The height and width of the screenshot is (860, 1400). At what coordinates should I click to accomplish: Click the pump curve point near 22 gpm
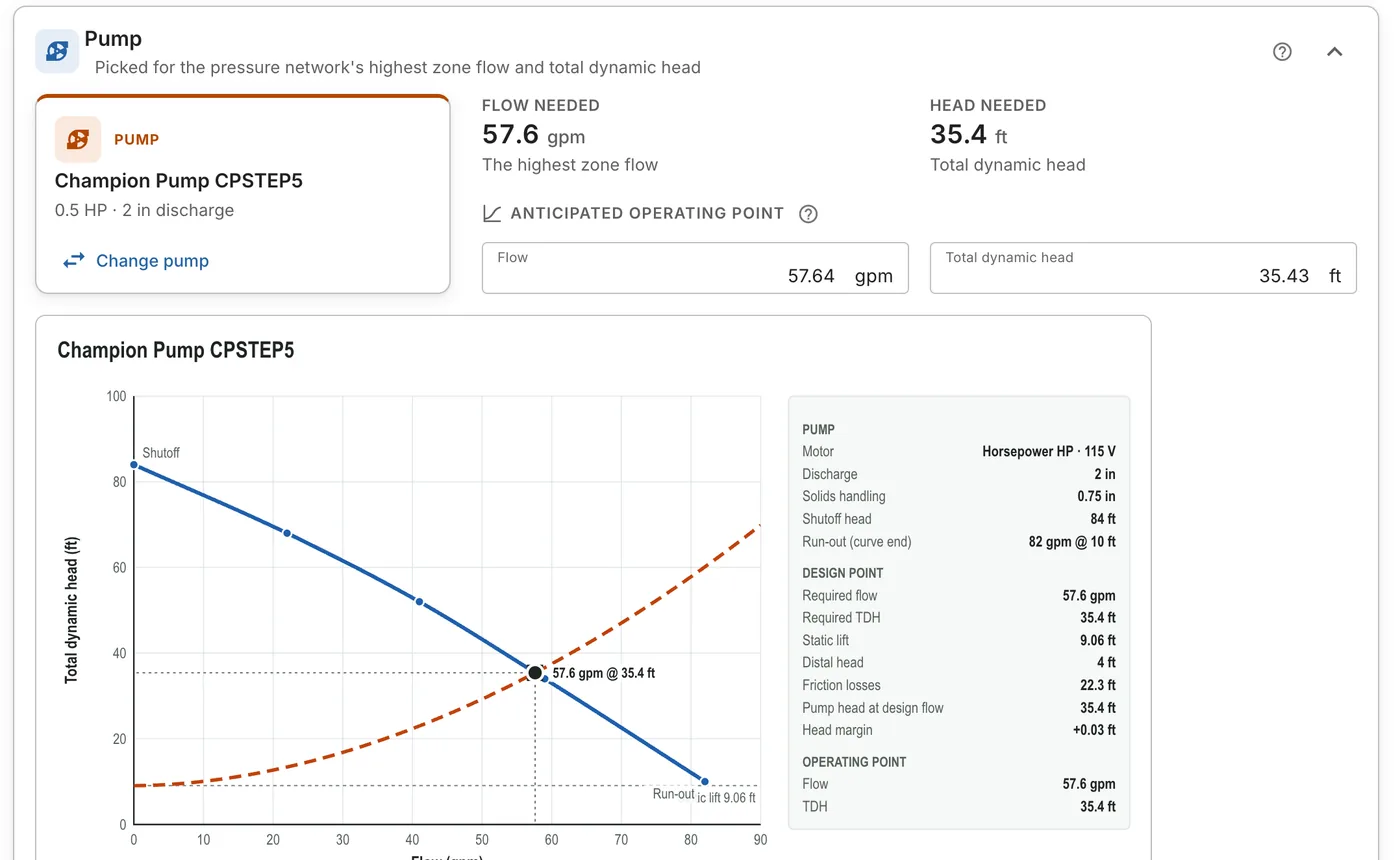(x=287, y=533)
